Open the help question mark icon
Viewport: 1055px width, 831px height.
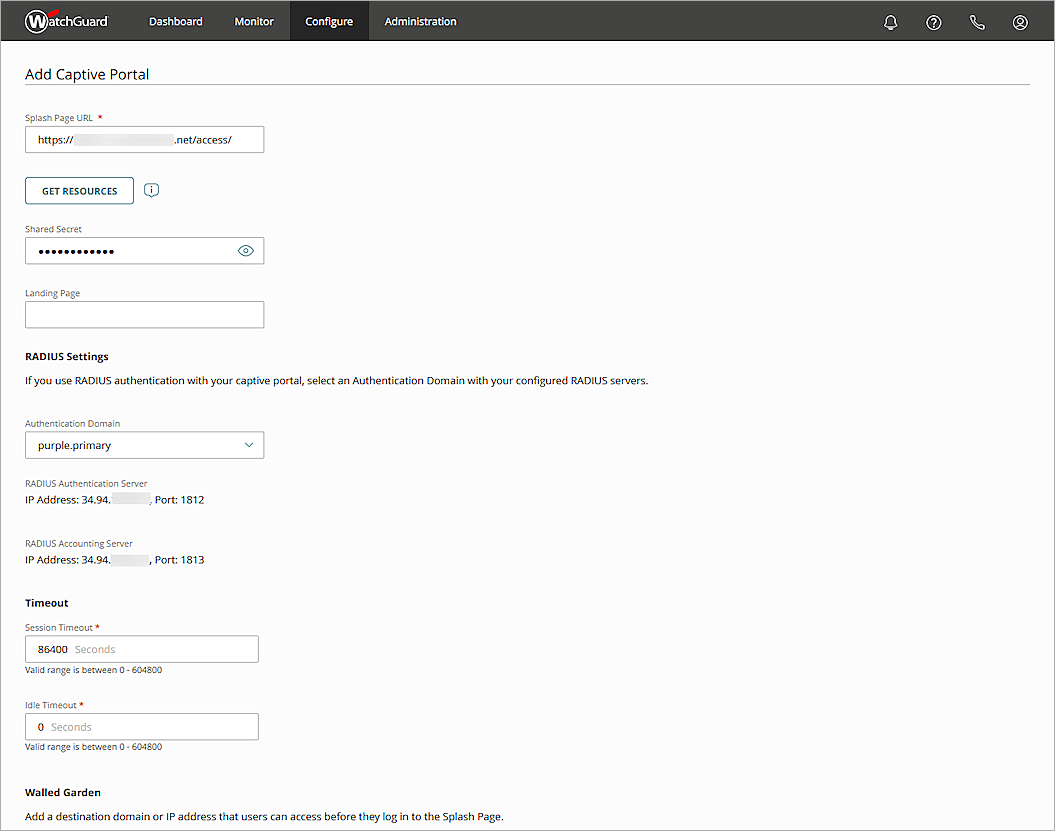933,21
